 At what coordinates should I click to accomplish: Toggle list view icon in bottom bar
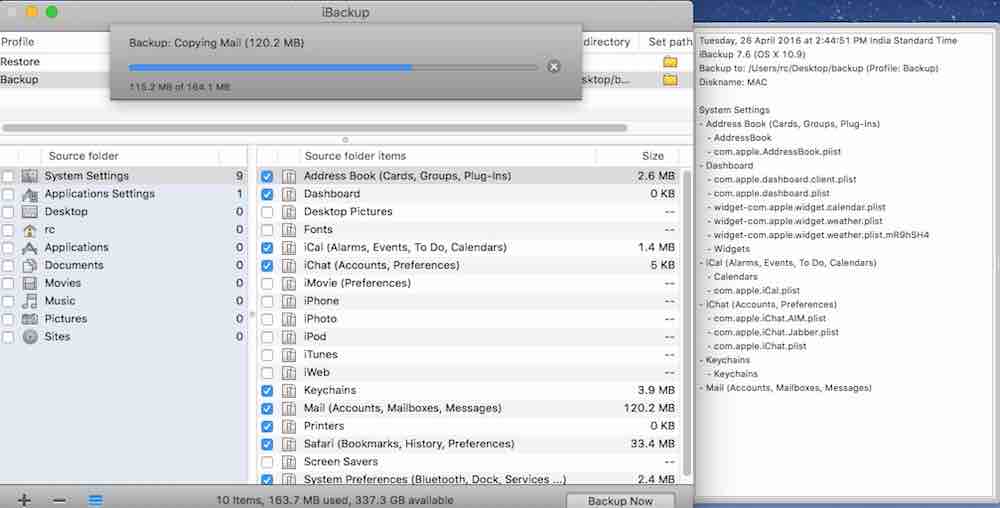[x=95, y=500]
